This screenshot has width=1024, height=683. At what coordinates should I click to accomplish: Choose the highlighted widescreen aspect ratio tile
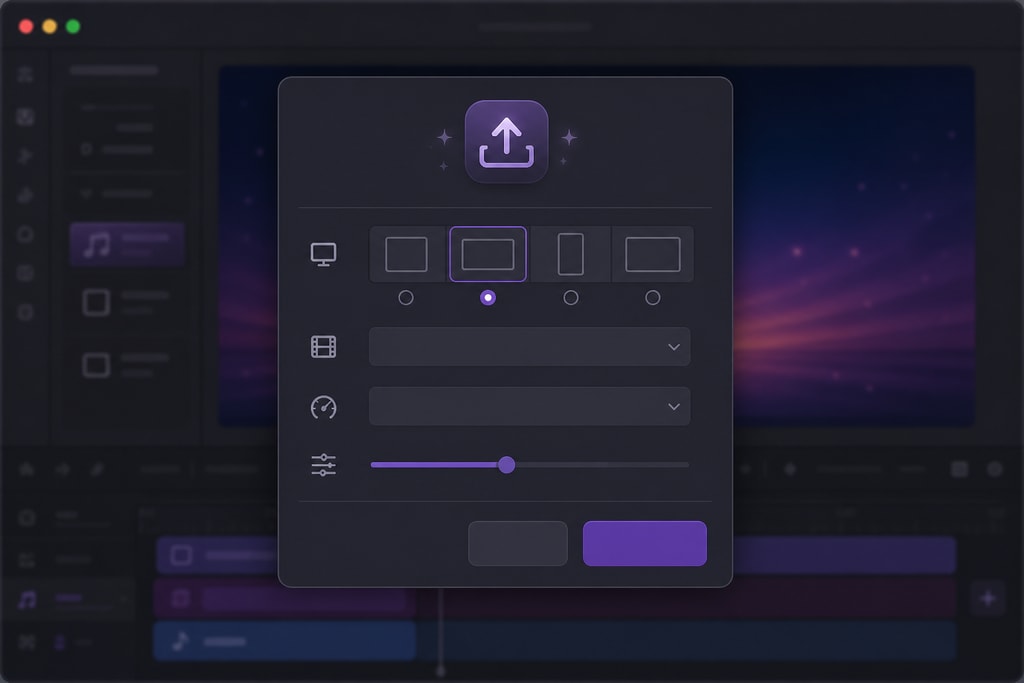pos(488,254)
